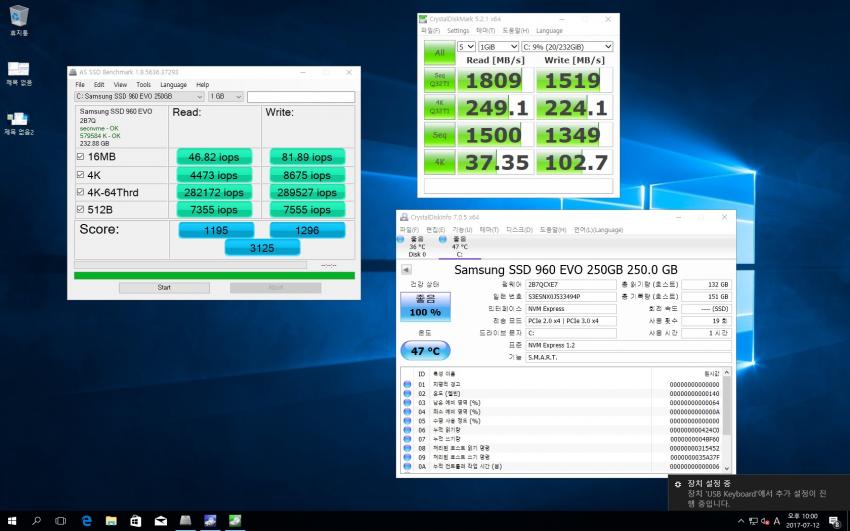Click CrystalDiskMark title bar icon
The image size is (850, 531).
pos(423,19)
